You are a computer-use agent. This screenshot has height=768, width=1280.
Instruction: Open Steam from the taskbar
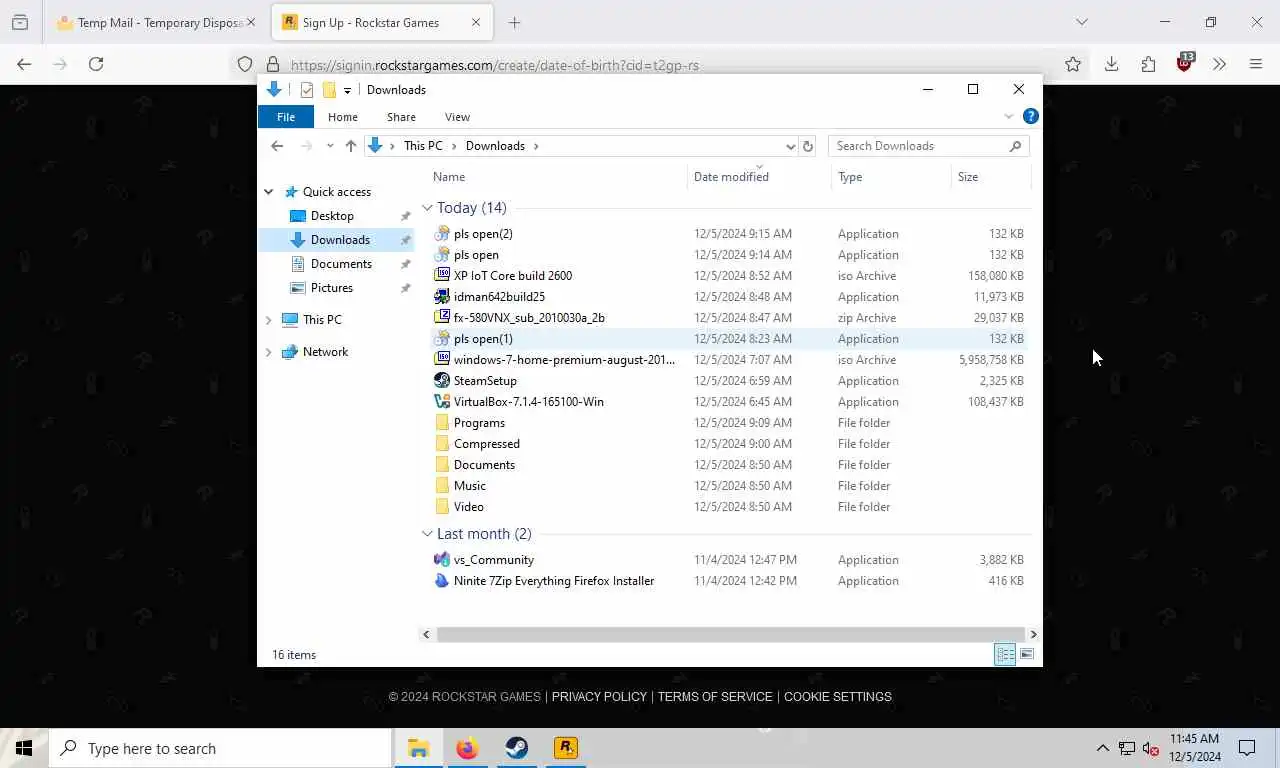(516, 748)
